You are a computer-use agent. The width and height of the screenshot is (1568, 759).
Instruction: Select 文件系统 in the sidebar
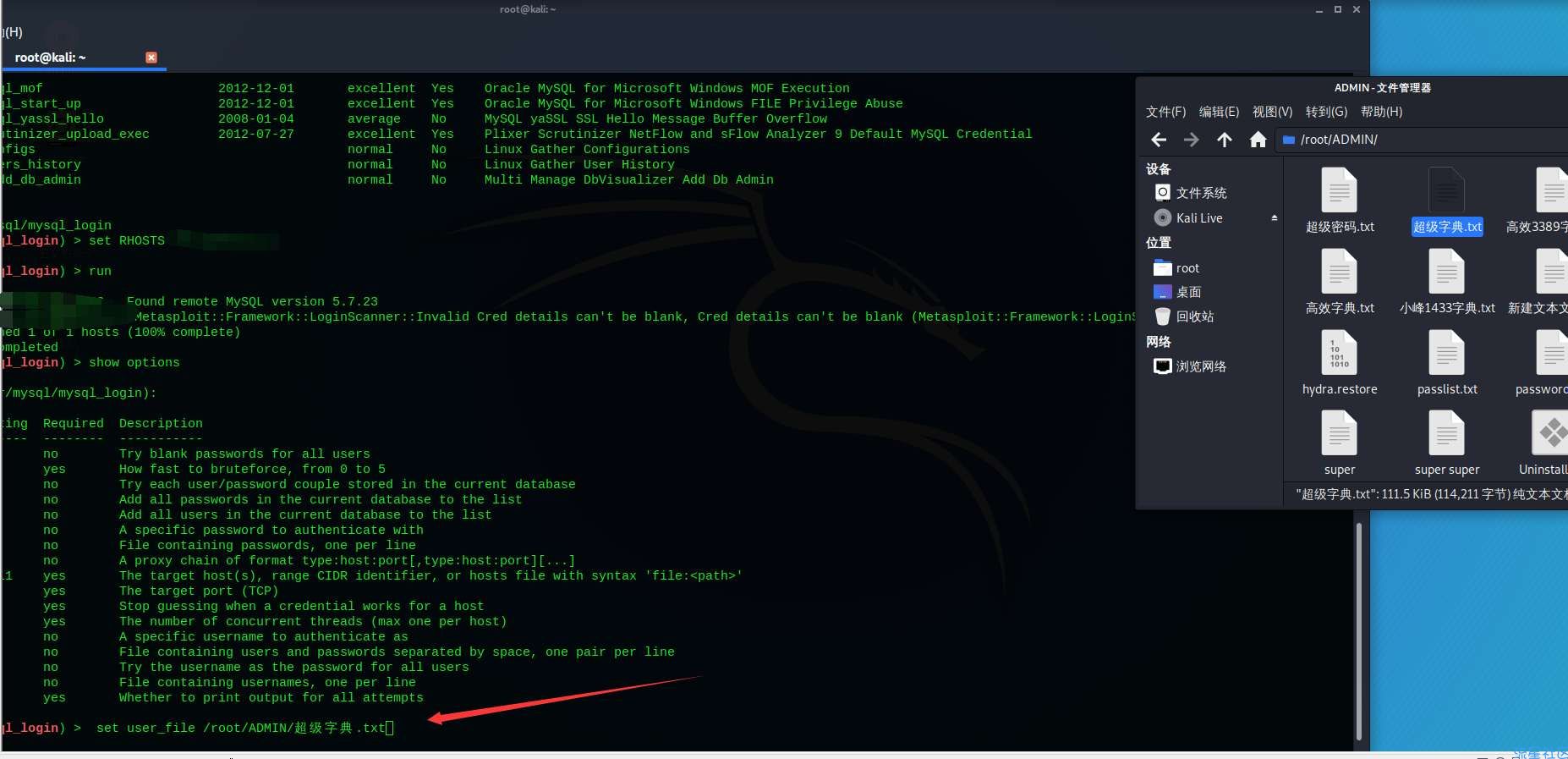[x=1191, y=193]
